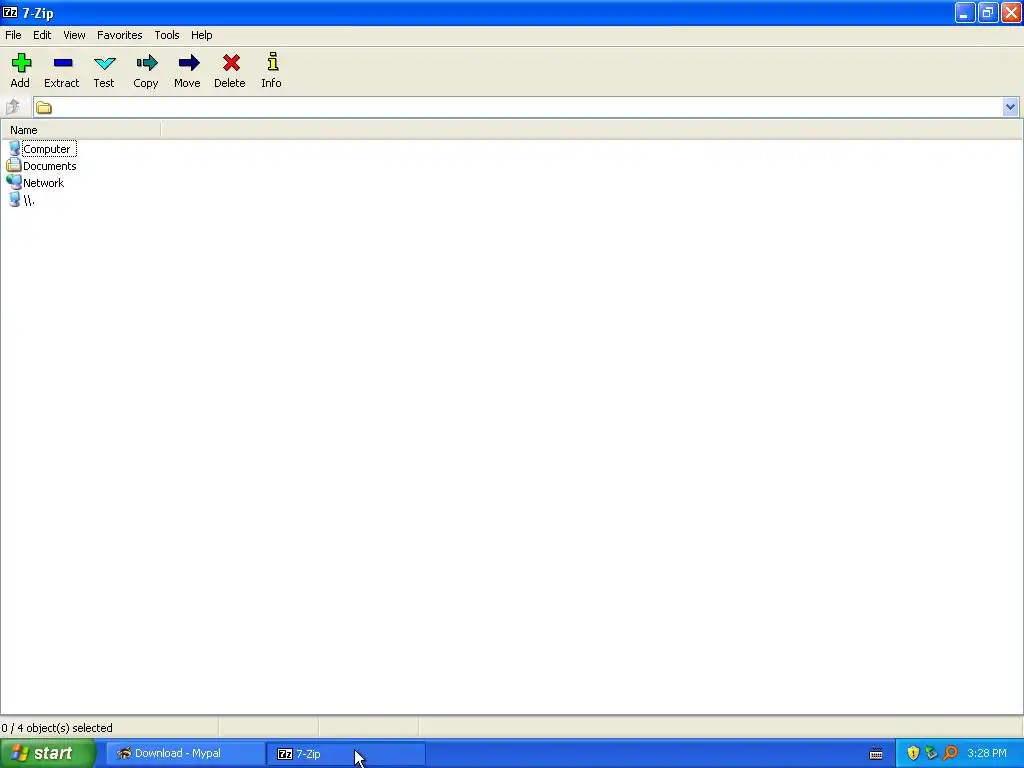Click the security shield tray icon
Viewport: 1024px width, 768px height.
point(913,753)
